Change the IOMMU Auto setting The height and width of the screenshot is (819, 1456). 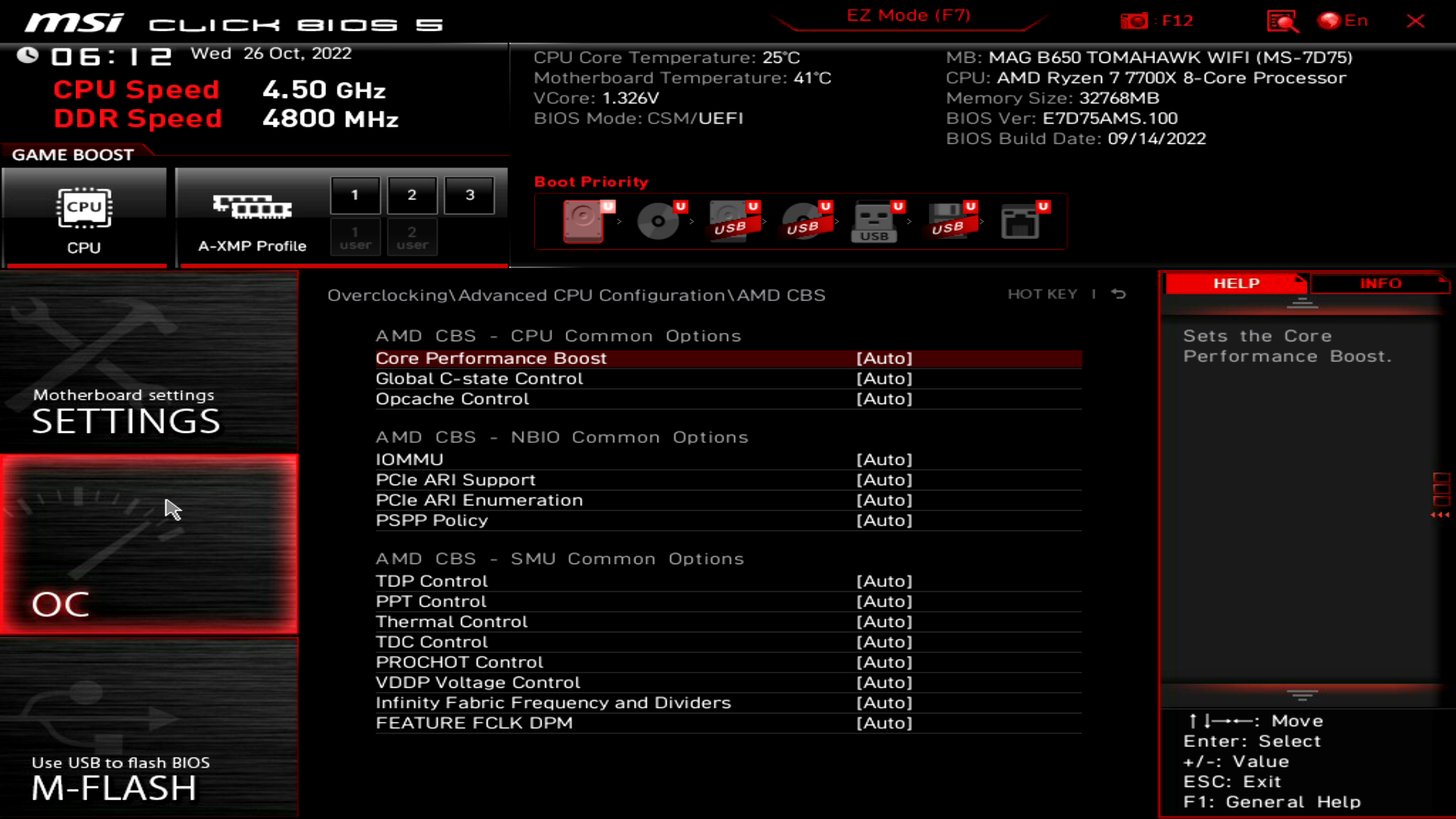pos(884,459)
